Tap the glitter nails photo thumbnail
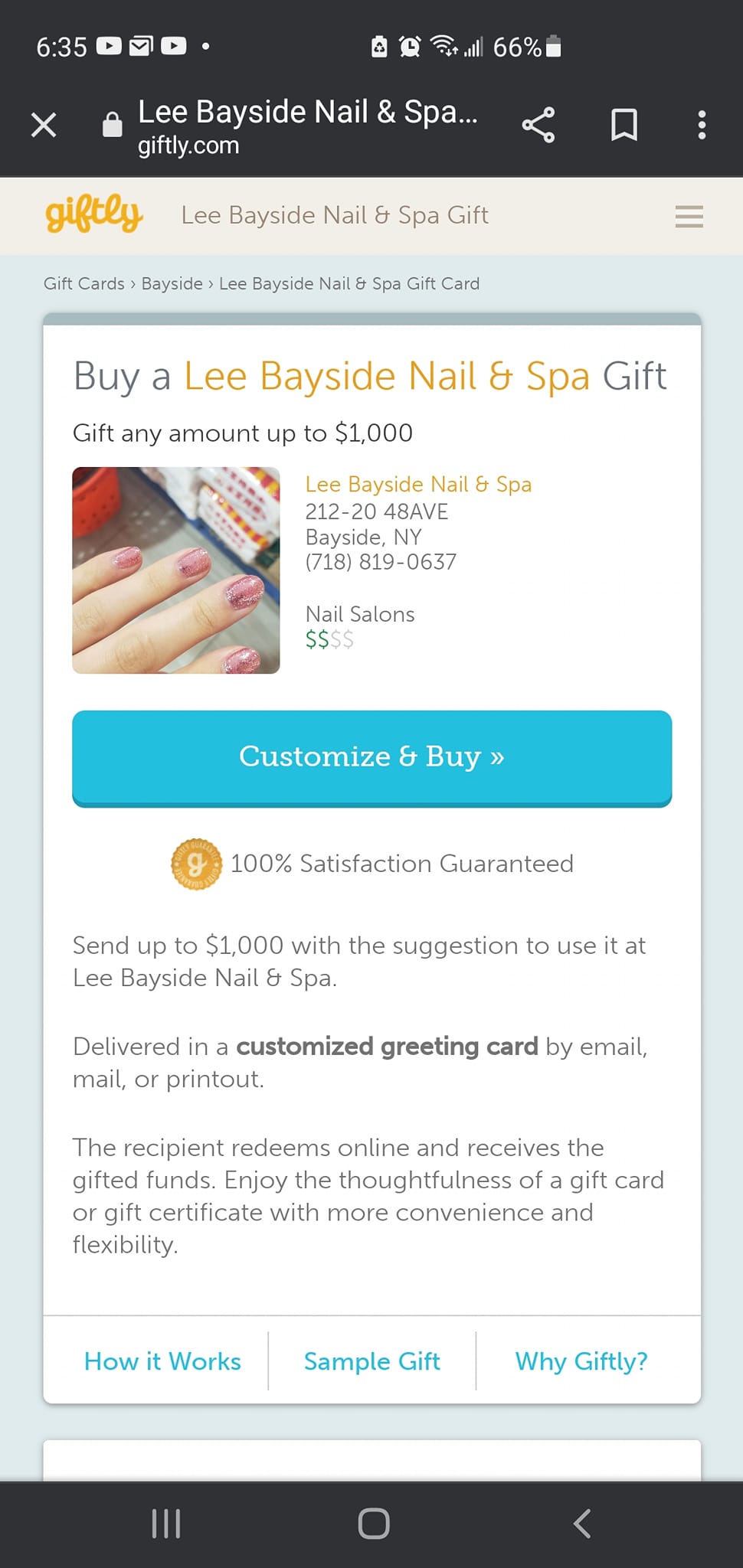This screenshot has width=743, height=1568. pyautogui.click(x=176, y=570)
